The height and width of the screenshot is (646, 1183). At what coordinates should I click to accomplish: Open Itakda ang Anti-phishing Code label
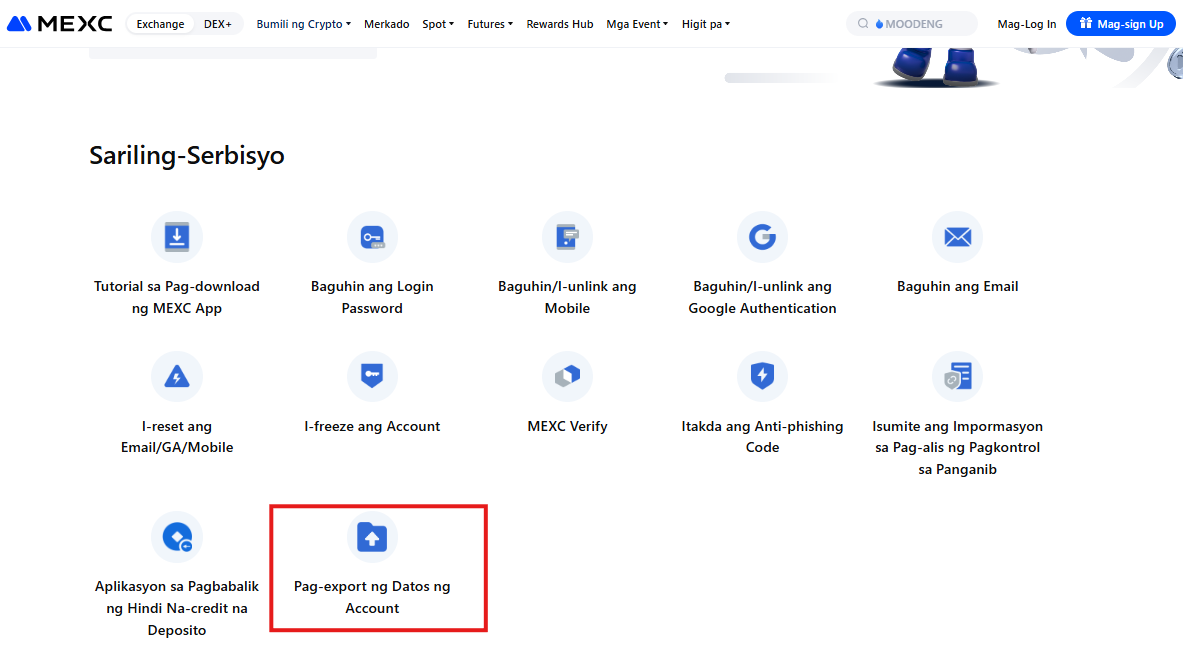[x=762, y=436]
